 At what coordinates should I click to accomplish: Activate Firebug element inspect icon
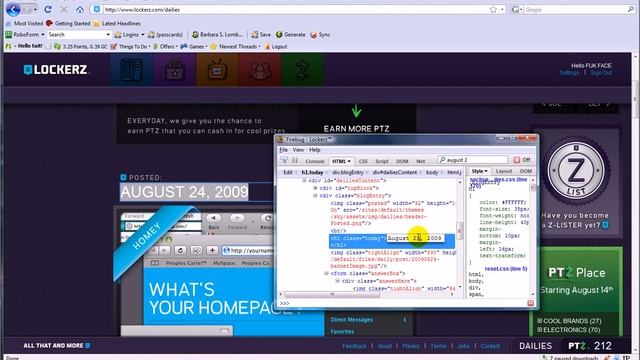tap(284, 160)
